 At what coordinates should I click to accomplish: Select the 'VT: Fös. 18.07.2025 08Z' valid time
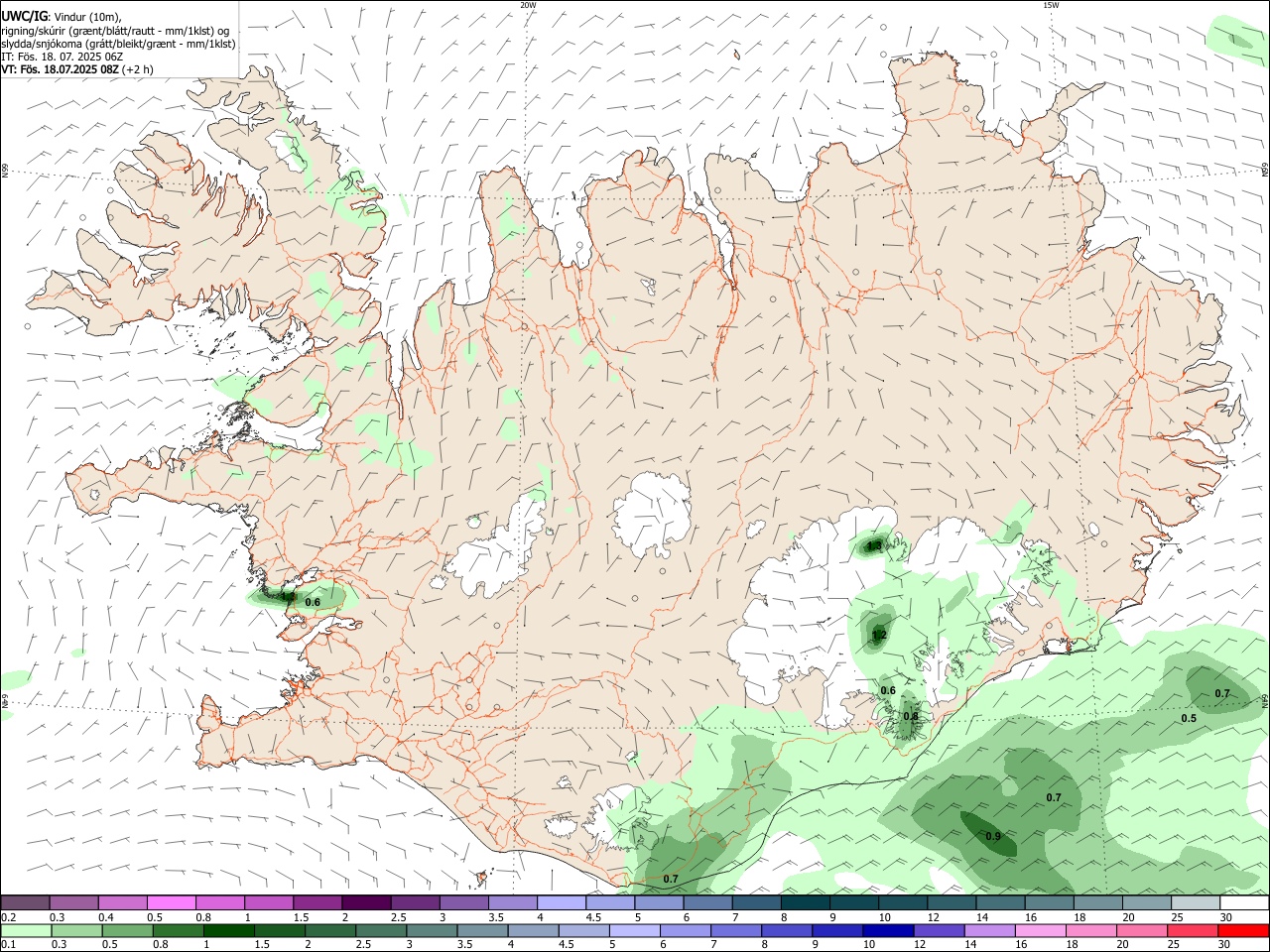[x=60, y=69]
